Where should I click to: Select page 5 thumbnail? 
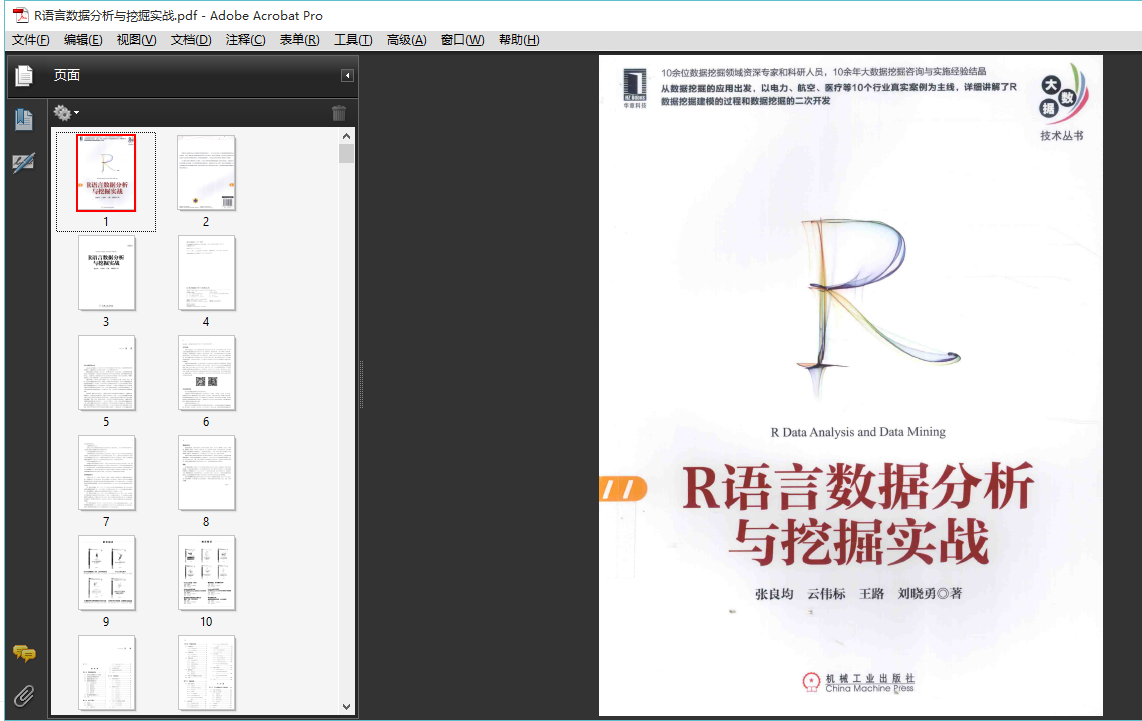pyautogui.click(x=106, y=373)
